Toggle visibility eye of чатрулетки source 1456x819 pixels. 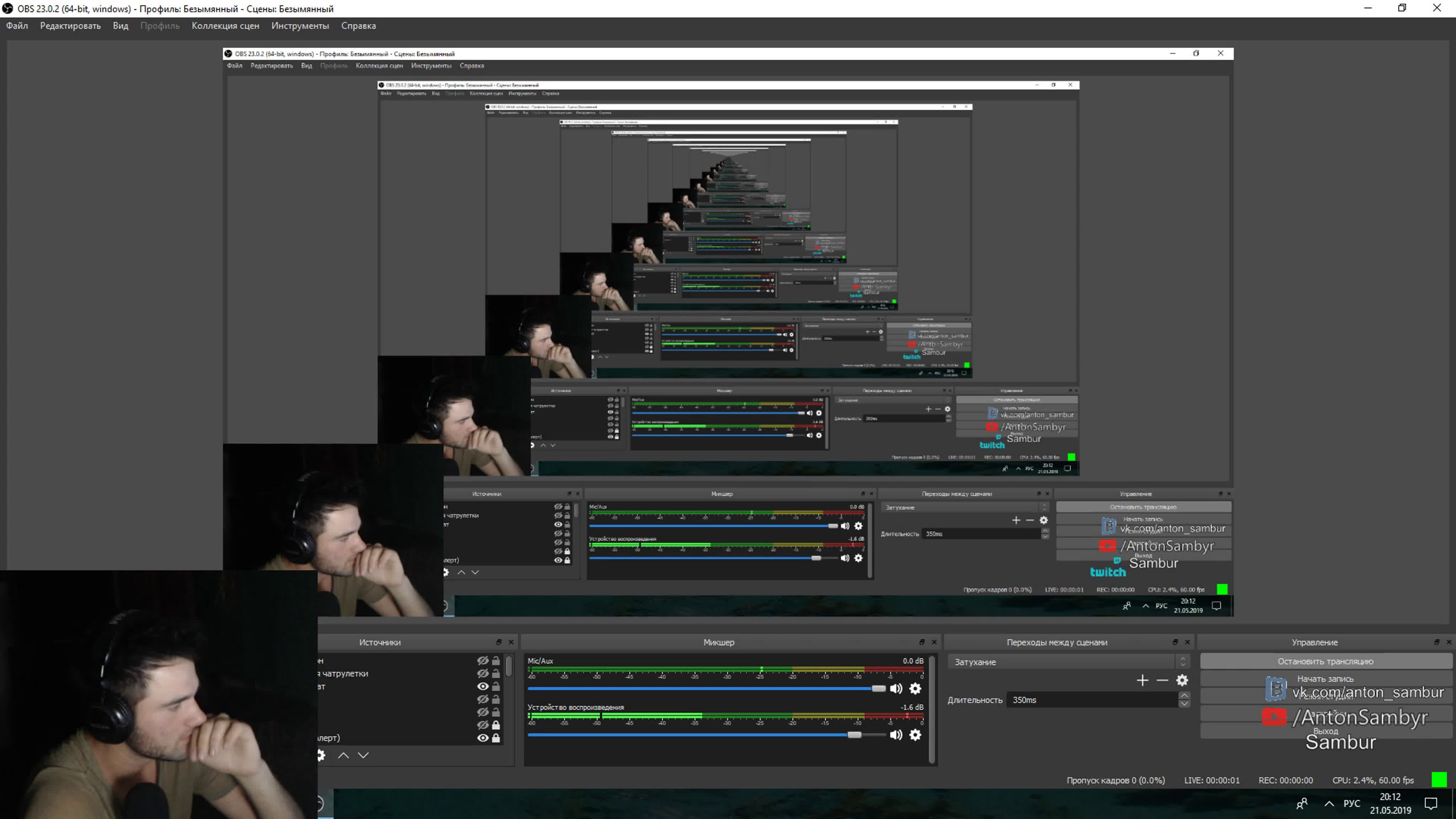pyautogui.click(x=482, y=673)
